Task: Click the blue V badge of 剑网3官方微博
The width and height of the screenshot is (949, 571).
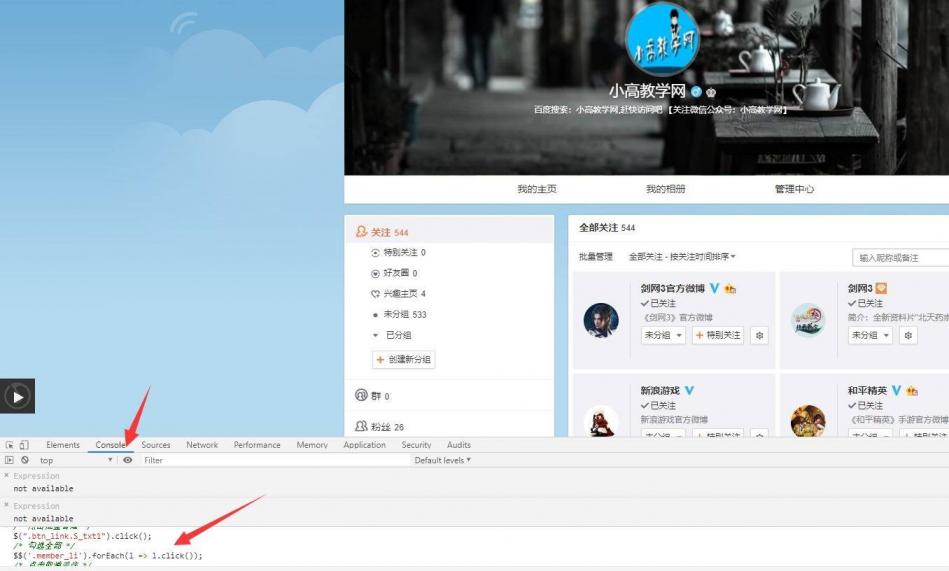Action: 715,288
